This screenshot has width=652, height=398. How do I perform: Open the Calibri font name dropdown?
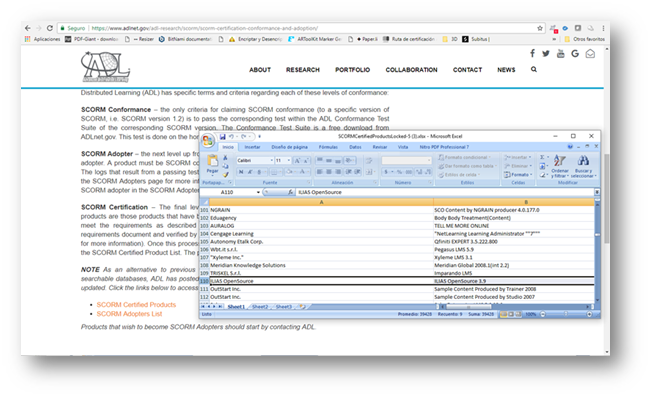tap(272, 161)
